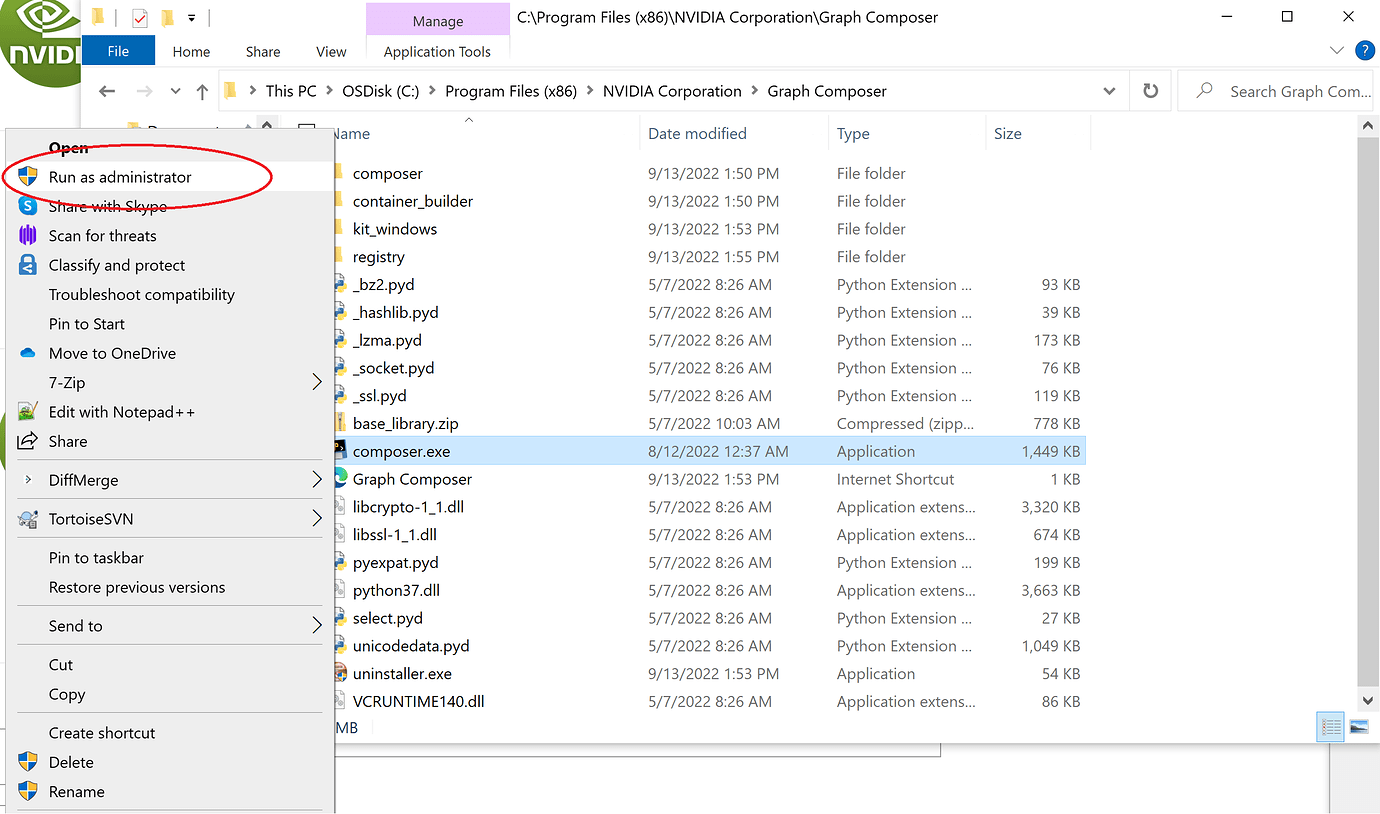Navigate to NVIDIA Corporation via the breadcrumb
Viewport: 1380px width, 814px height.
[x=672, y=90]
